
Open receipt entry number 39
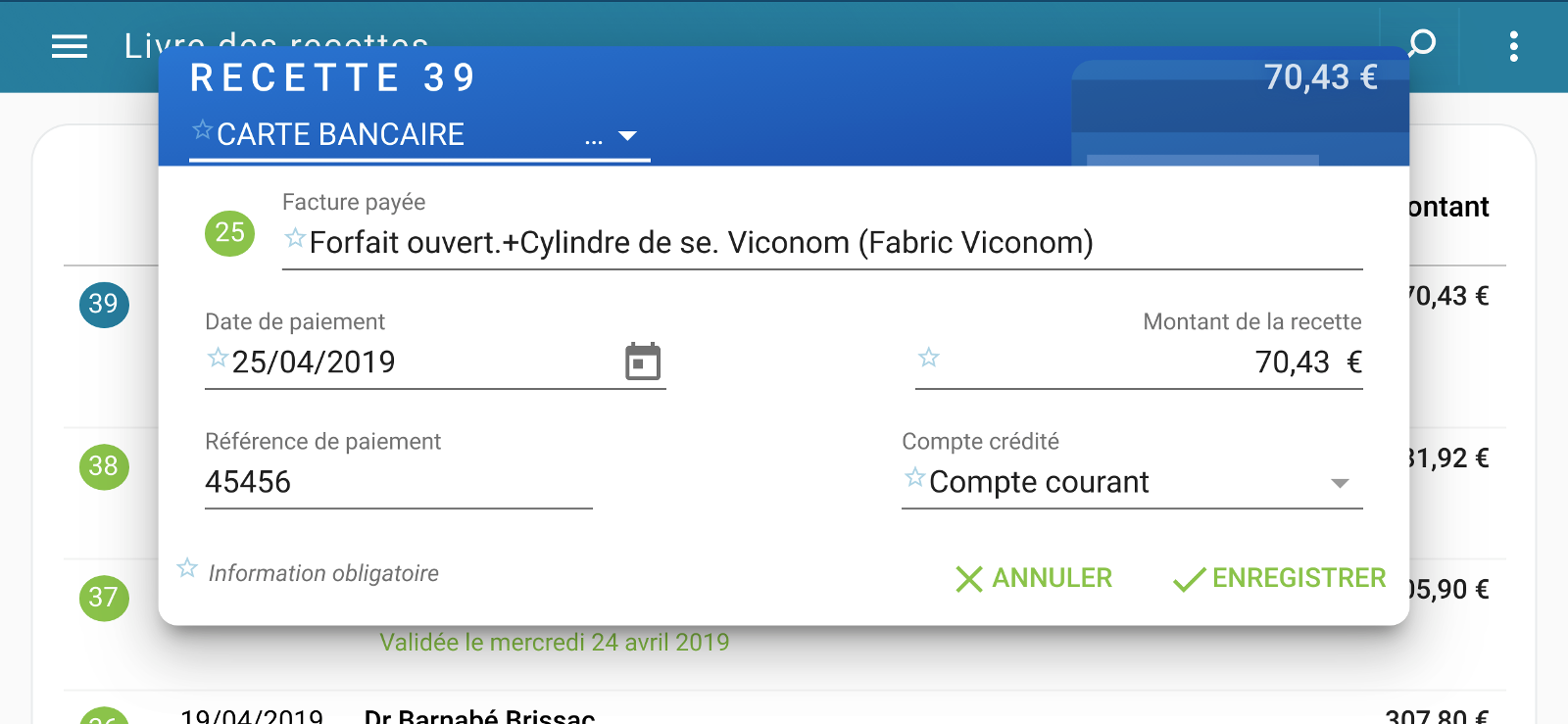coord(103,305)
